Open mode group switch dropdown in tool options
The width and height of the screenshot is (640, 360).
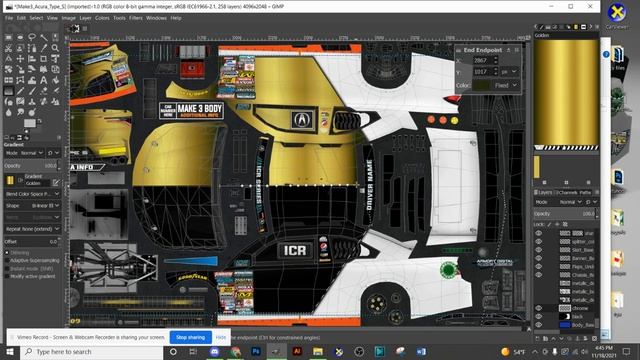53,153
